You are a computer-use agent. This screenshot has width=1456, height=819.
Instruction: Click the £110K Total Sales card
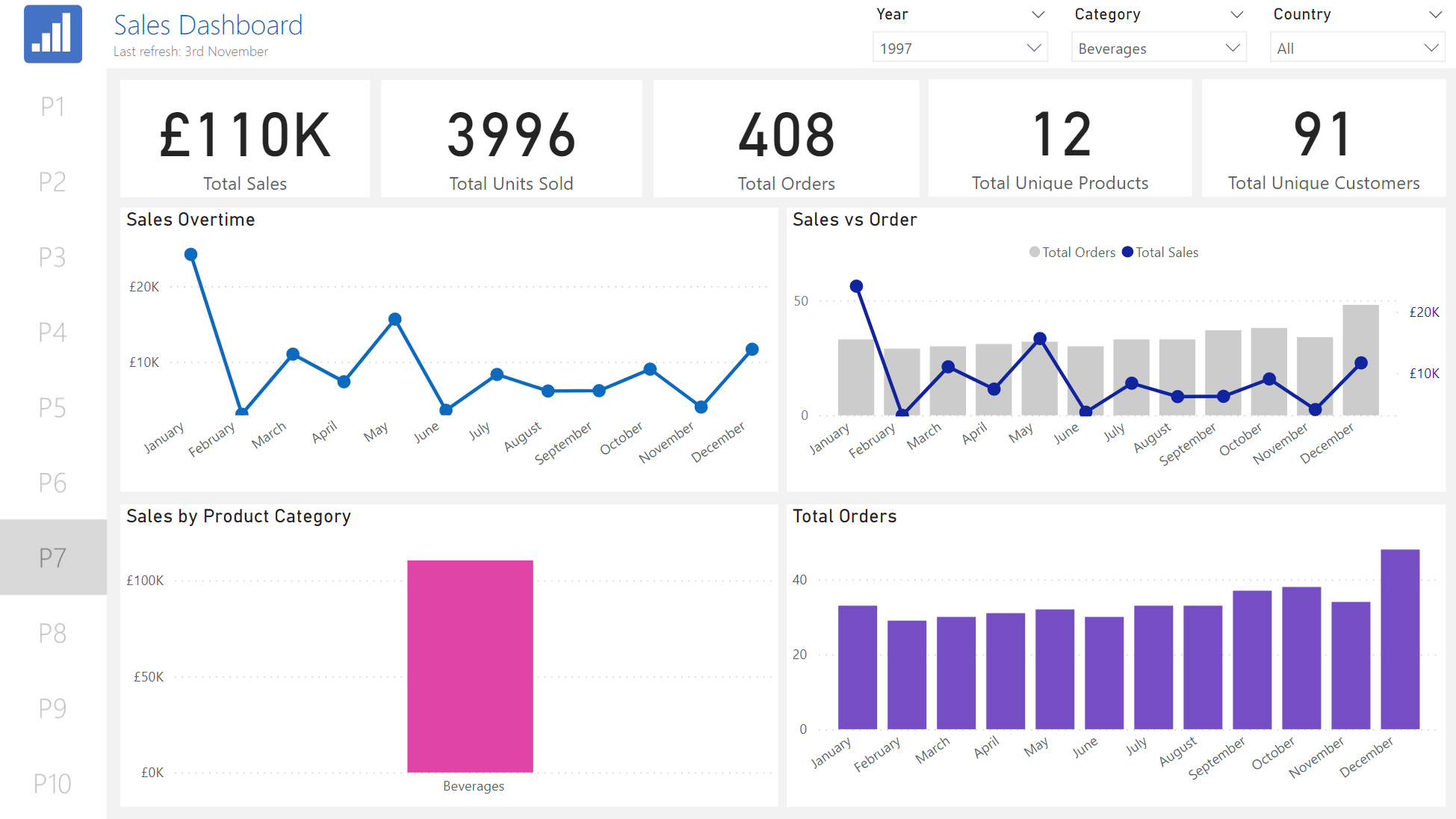(x=245, y=139)
